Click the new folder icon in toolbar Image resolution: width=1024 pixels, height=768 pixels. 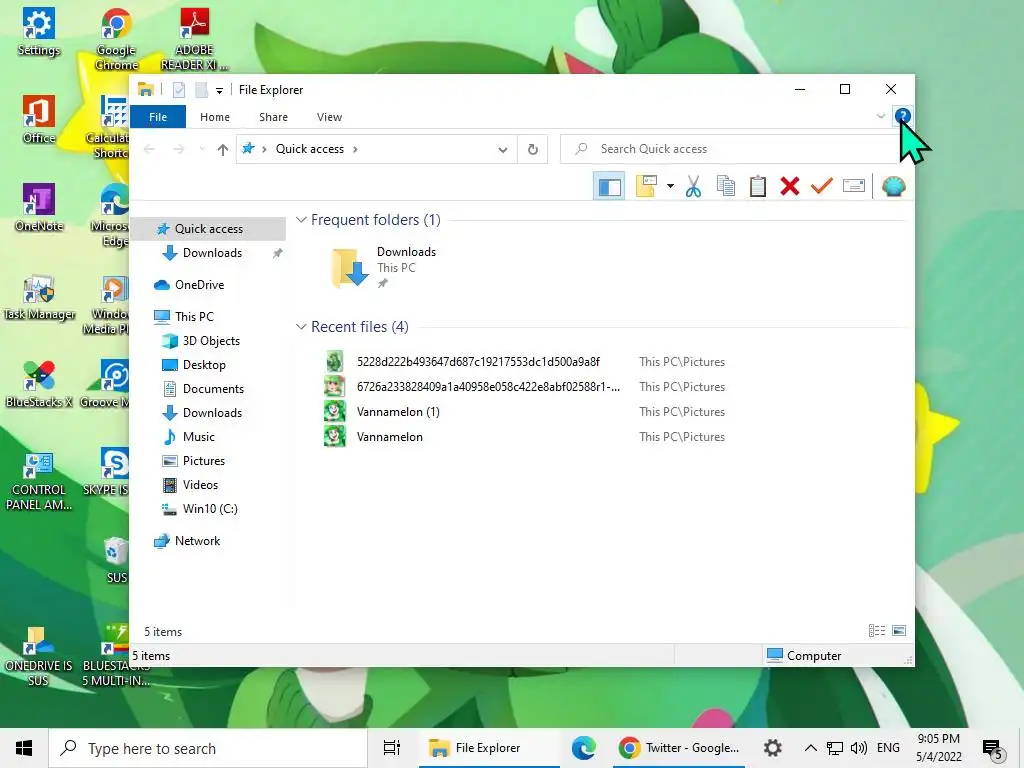pos(646,187)
